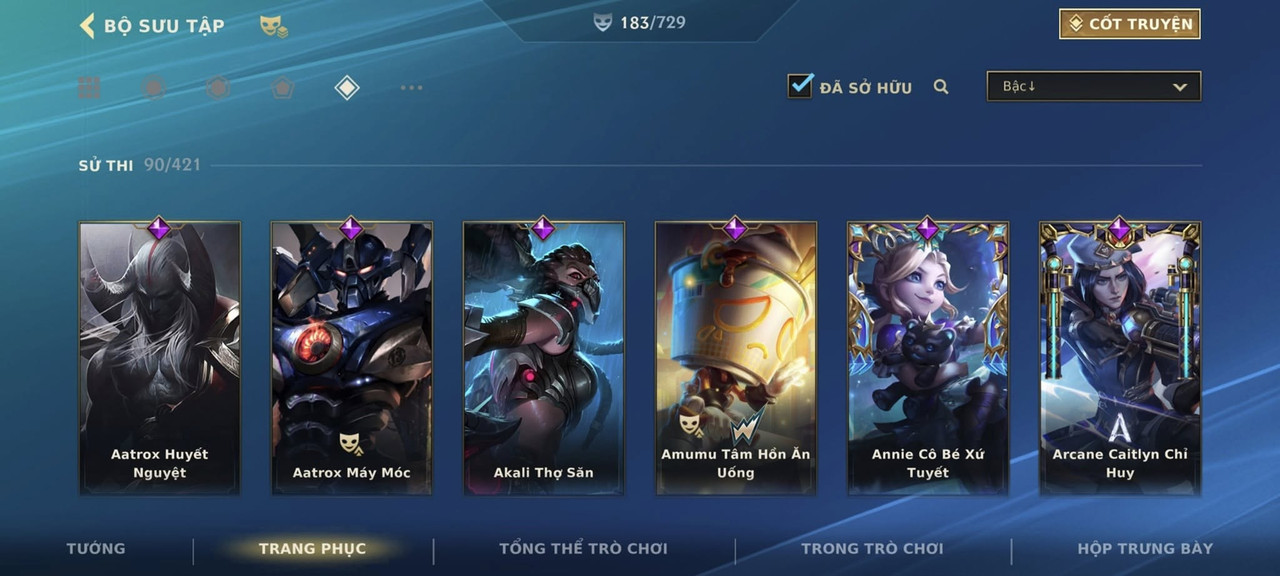Screen dimensions: 1280x576
Task: Select the Amumu Tâm Hồn Ăn Uống card
Action: coord(736,357)
